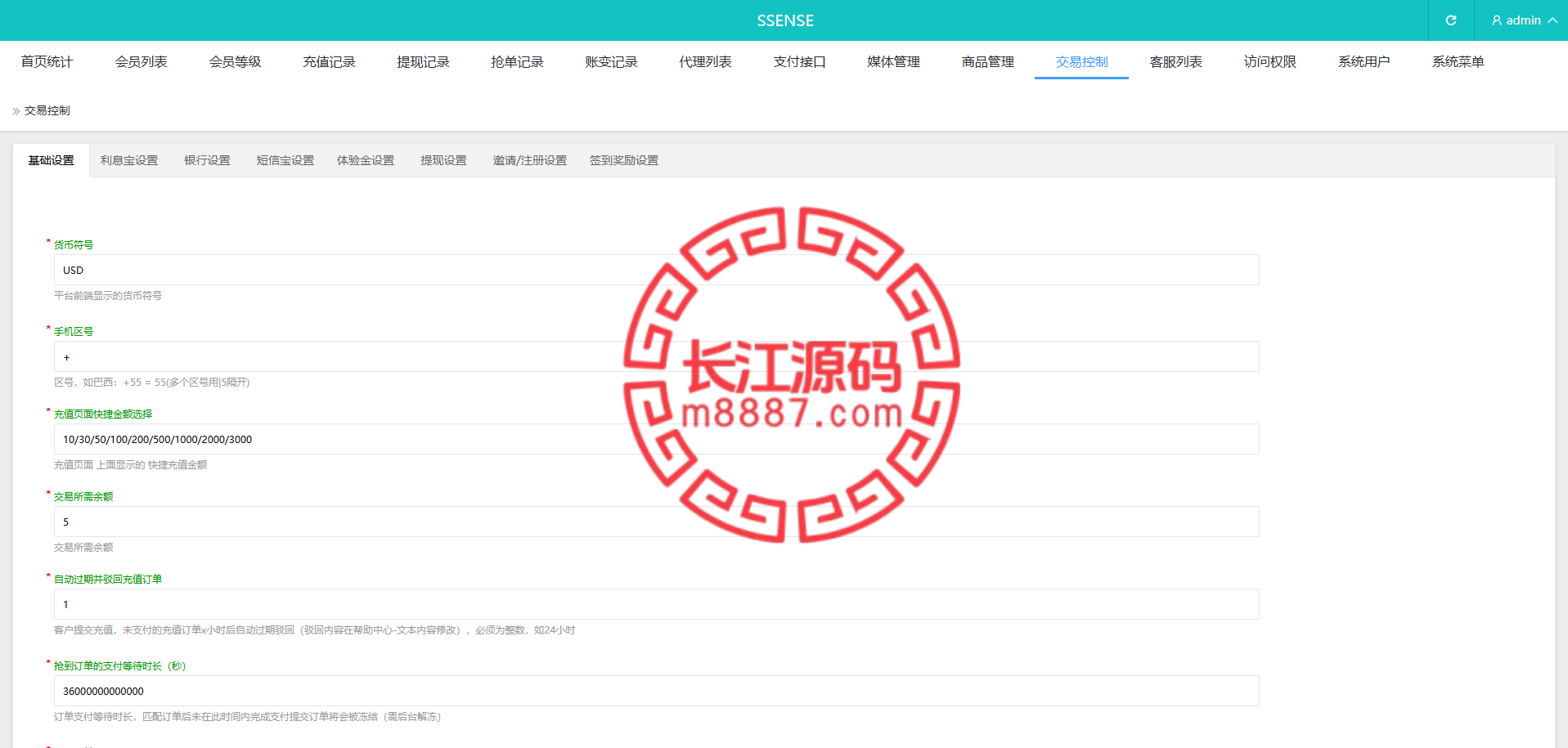Click the 自动过期并驳回充值订单 label

pyautogui.click(x=108, y=580)
